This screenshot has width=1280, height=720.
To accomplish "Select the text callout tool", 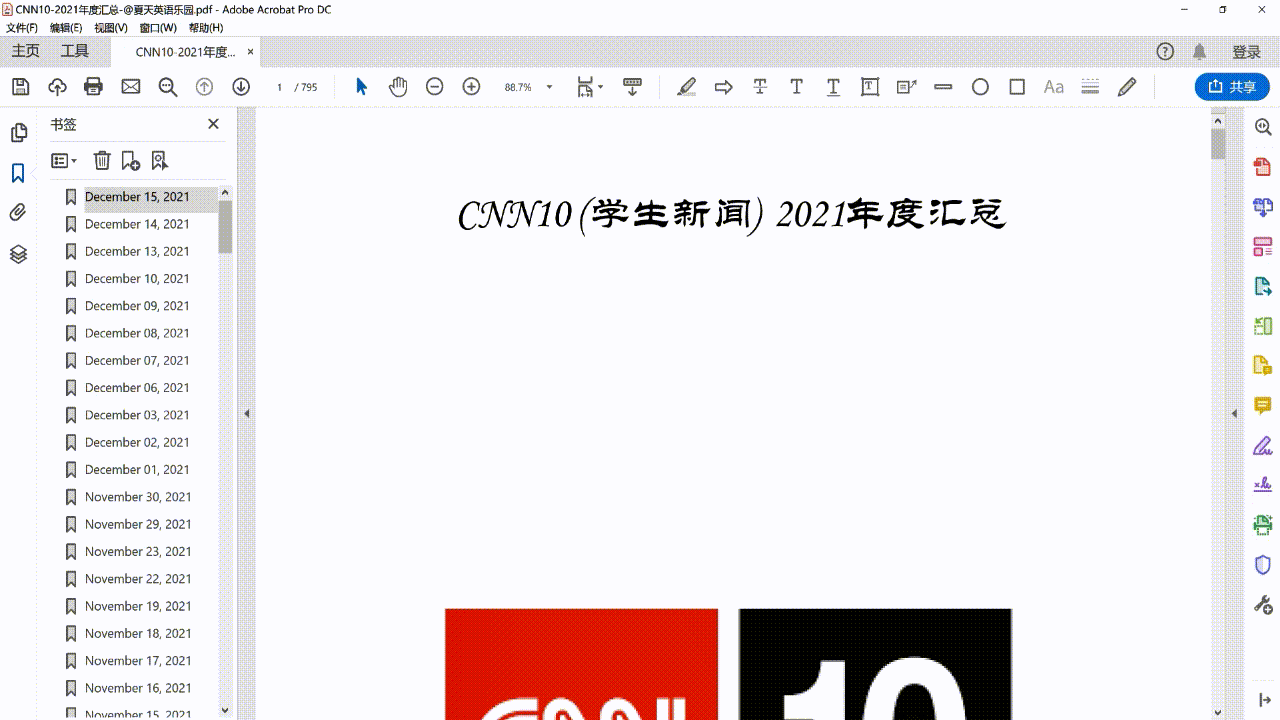I will [x=906, y=87].
